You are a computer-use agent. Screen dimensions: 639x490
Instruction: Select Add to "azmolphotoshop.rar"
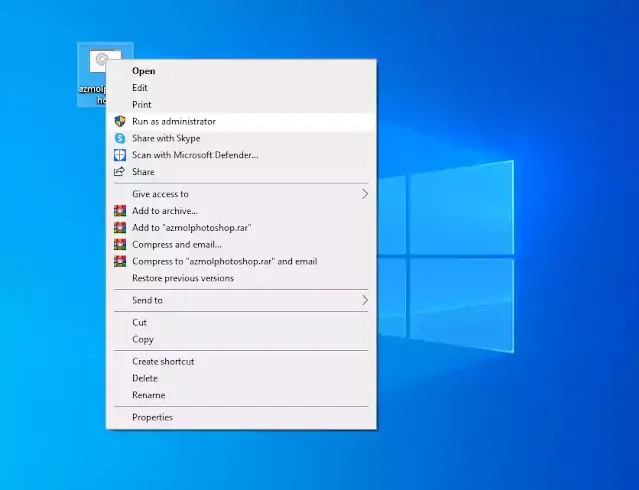pyautogui.click(x=241, y=227)
